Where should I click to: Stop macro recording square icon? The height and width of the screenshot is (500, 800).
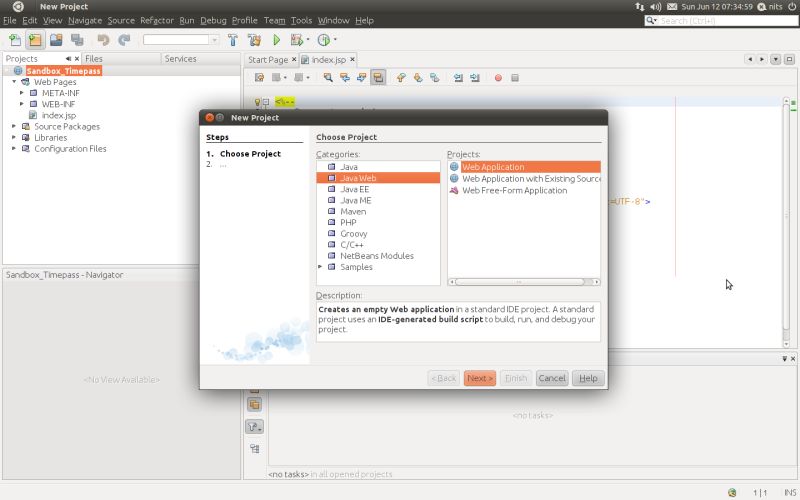tap(515, 78)
